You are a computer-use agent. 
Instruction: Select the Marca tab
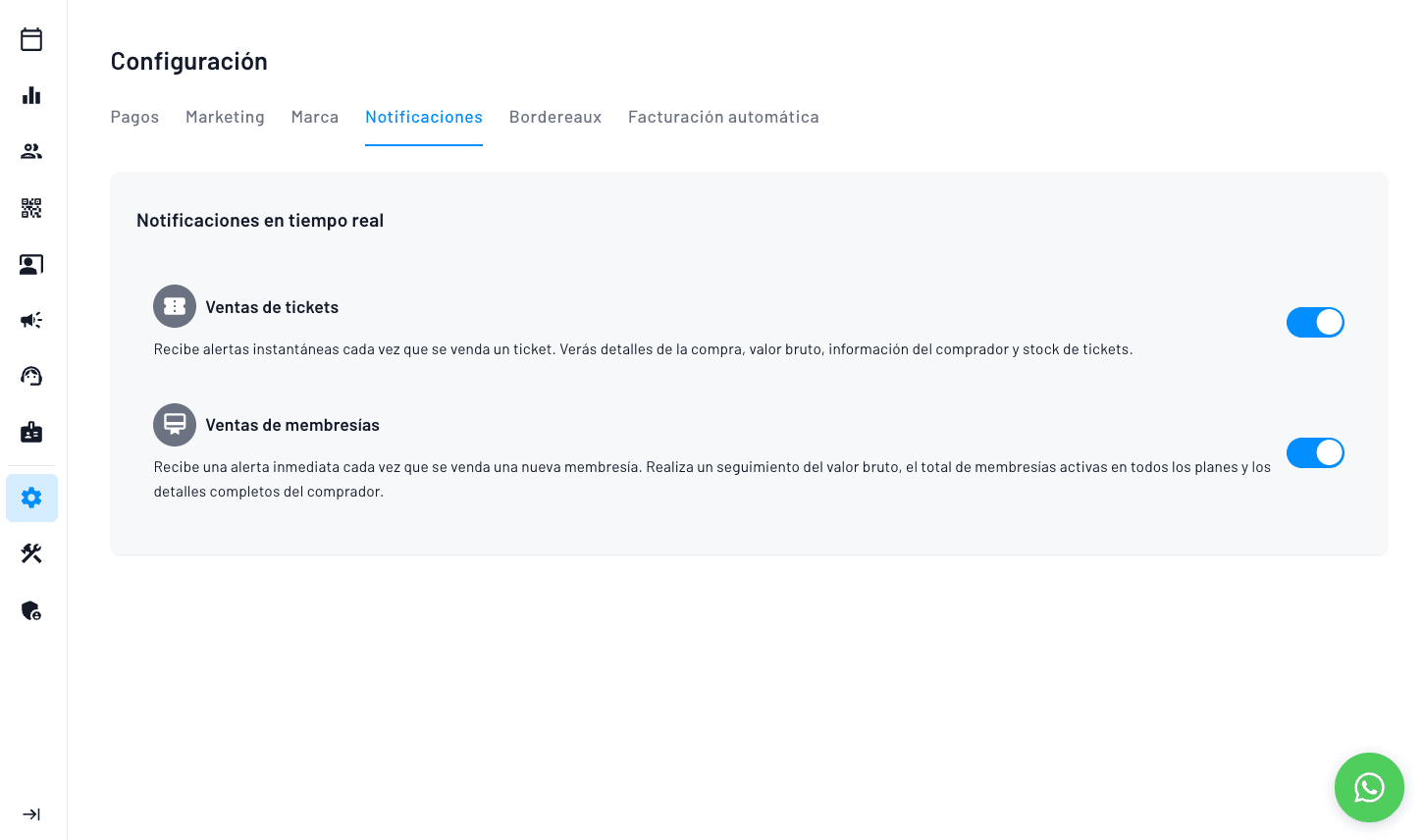click(x=315, y=117)
